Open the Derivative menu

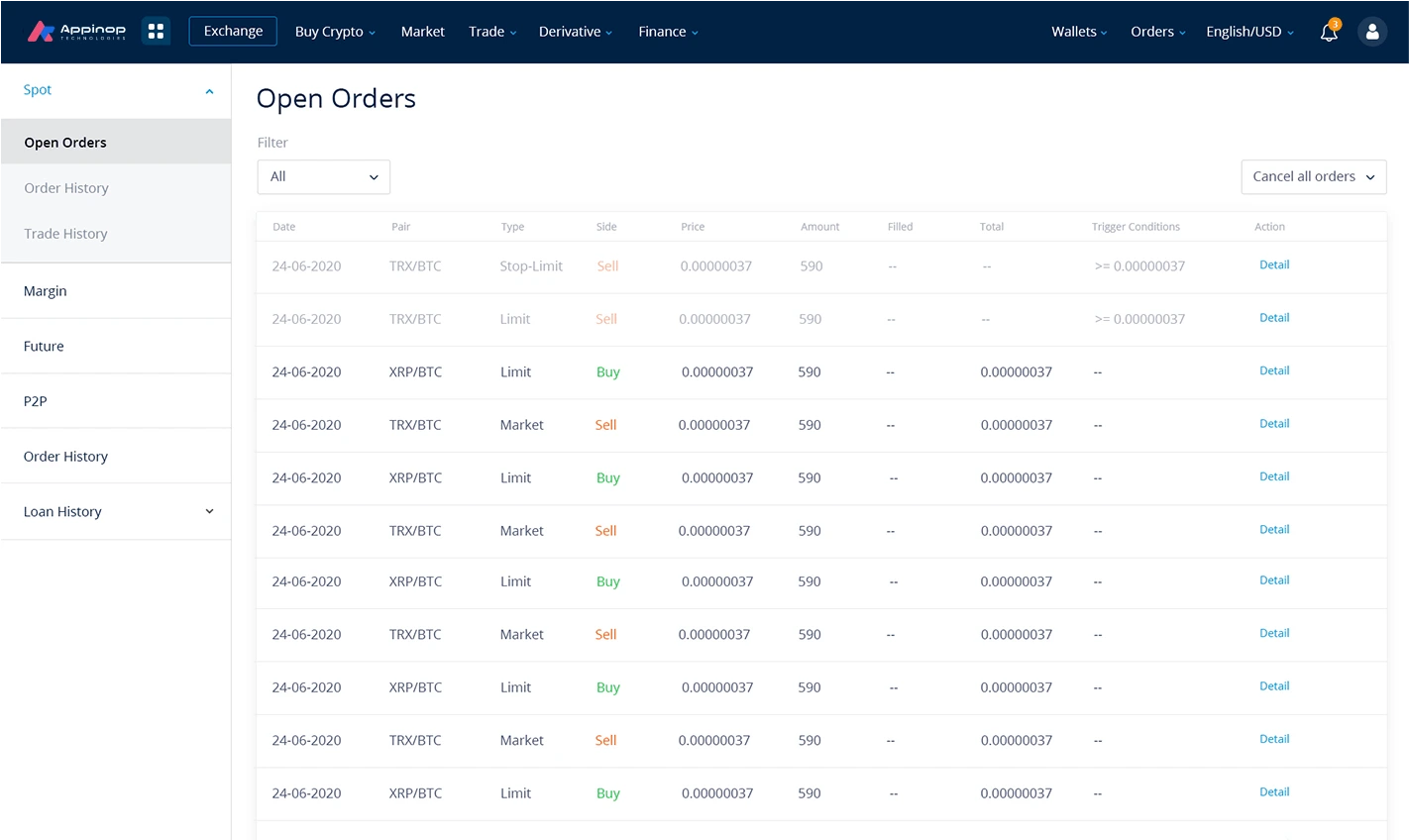click(x=575, y=32)
